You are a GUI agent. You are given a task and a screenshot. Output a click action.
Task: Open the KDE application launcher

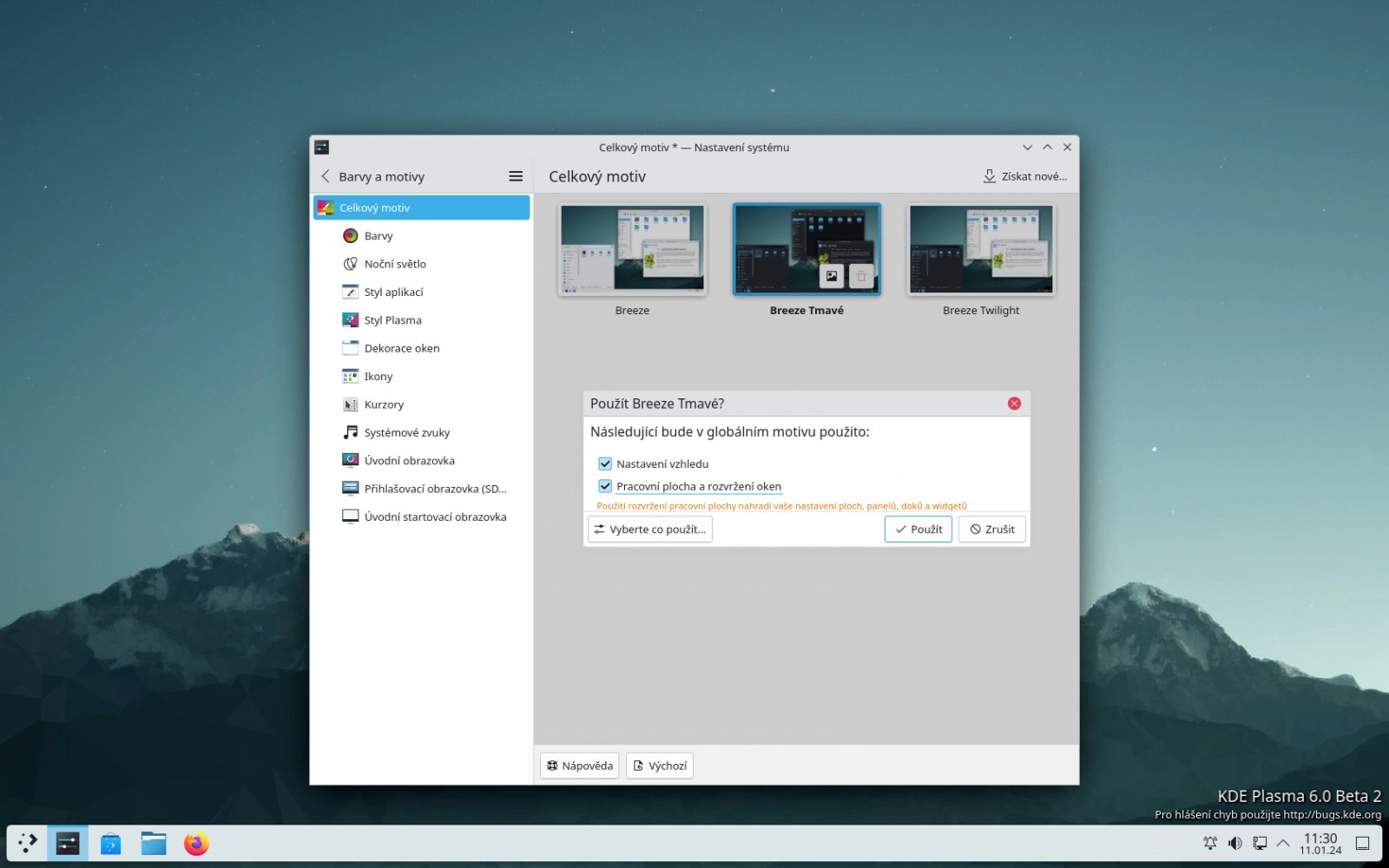pos(28,843)
